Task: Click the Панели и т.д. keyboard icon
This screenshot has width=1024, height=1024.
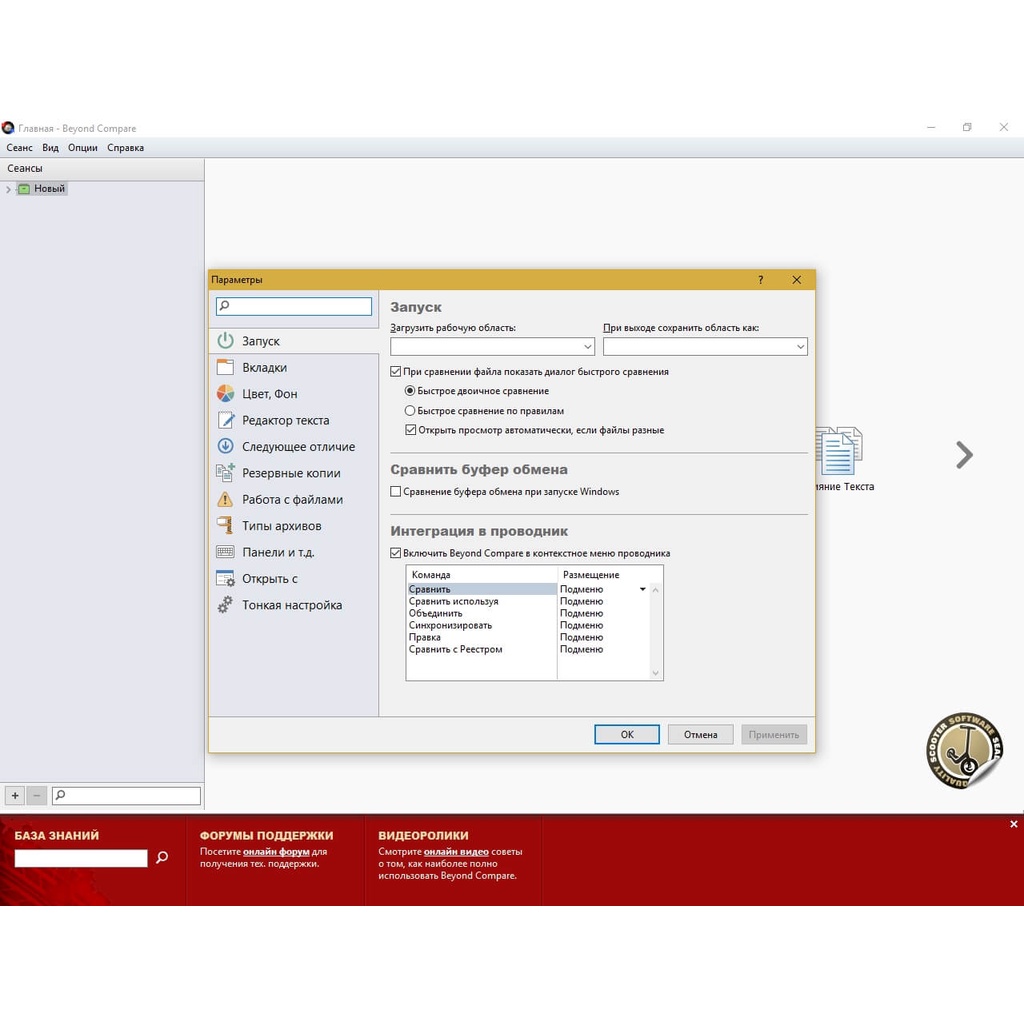Action: (226, 552)
